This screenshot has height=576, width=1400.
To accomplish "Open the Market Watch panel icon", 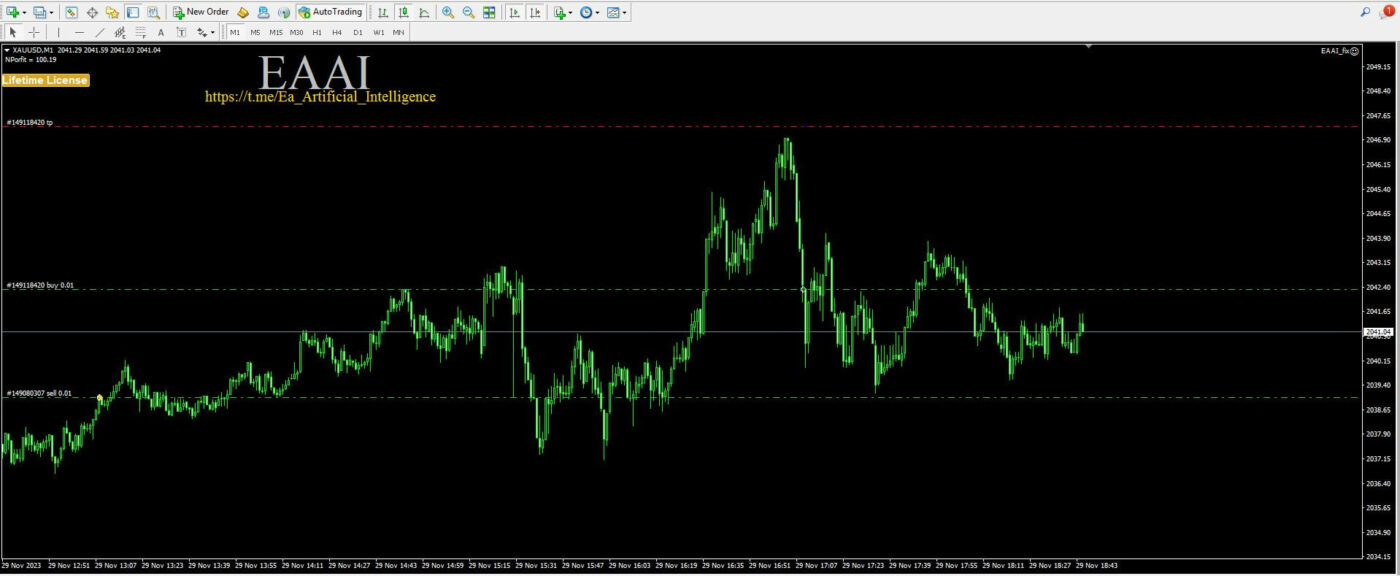I will pos(71,12).
